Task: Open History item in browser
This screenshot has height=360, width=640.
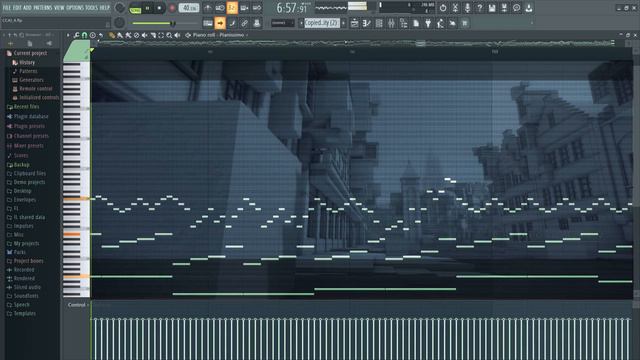Action: click(24, 62)
